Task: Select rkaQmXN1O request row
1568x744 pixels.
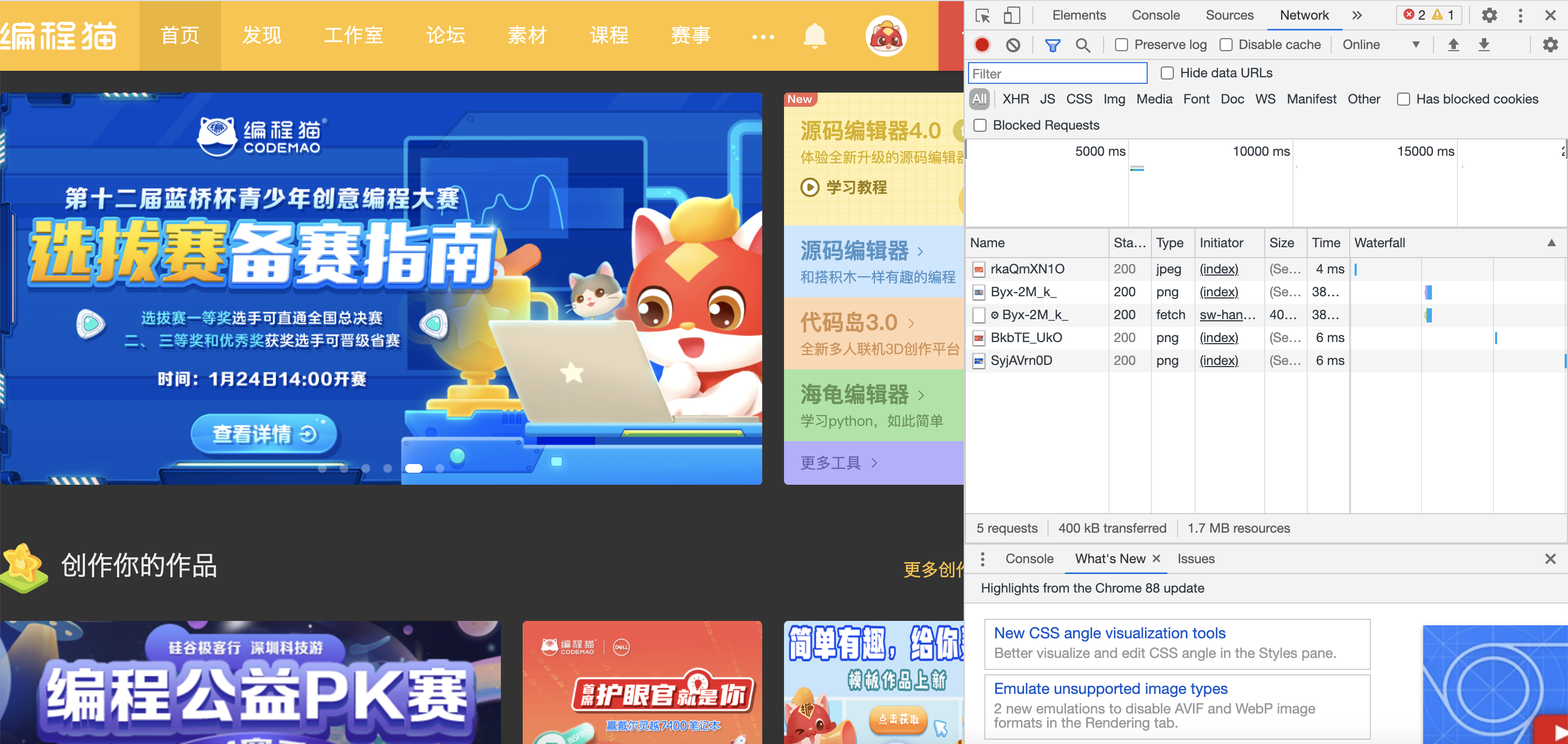Action: pos(1266,269)
